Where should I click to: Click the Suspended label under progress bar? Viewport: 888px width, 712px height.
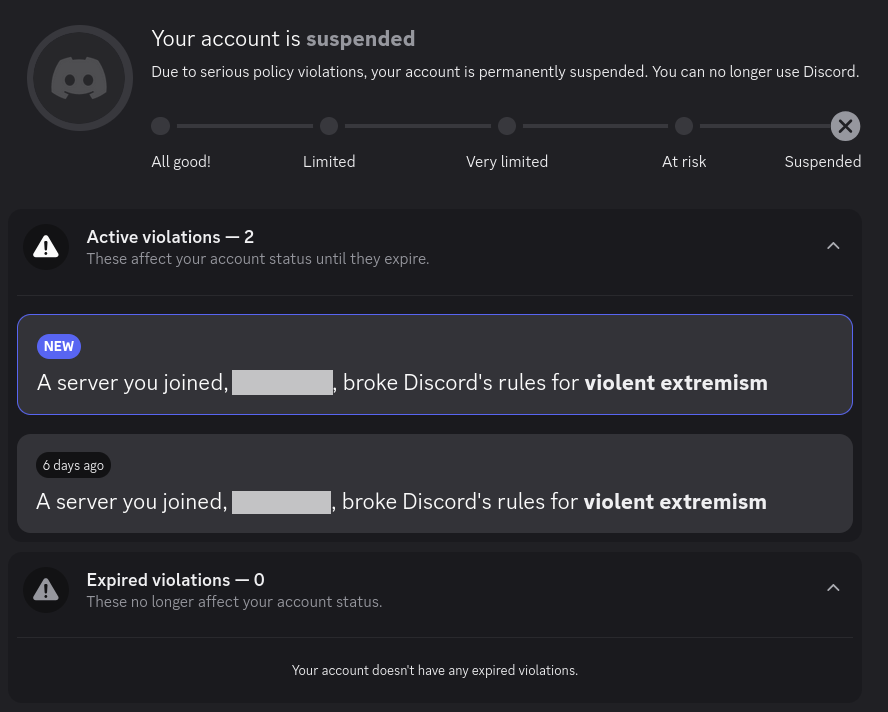click(x=822, y=162)
